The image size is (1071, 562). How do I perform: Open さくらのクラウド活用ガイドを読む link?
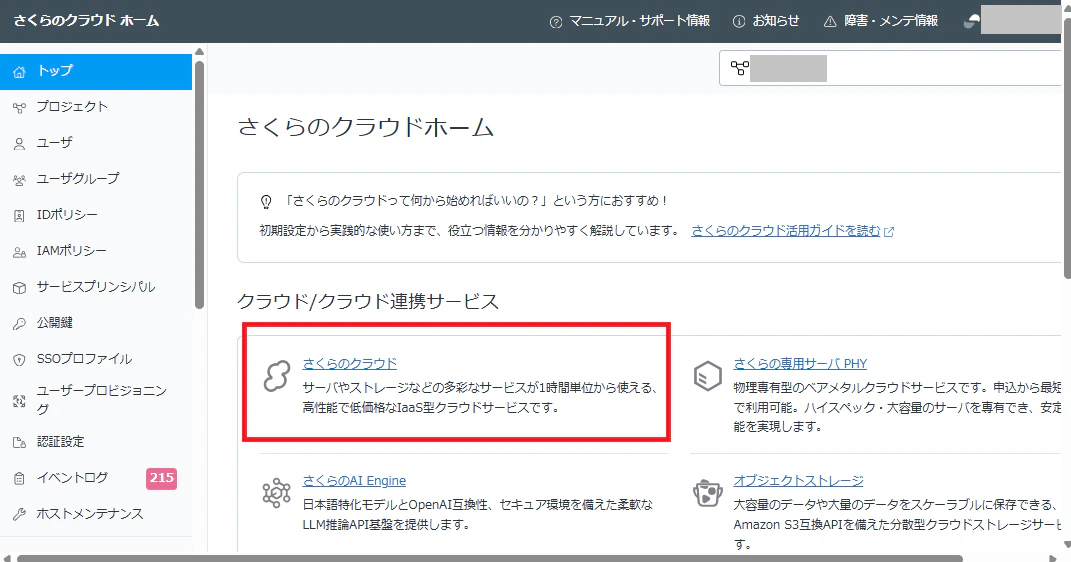pyautogui.click(x=786, y=231)
